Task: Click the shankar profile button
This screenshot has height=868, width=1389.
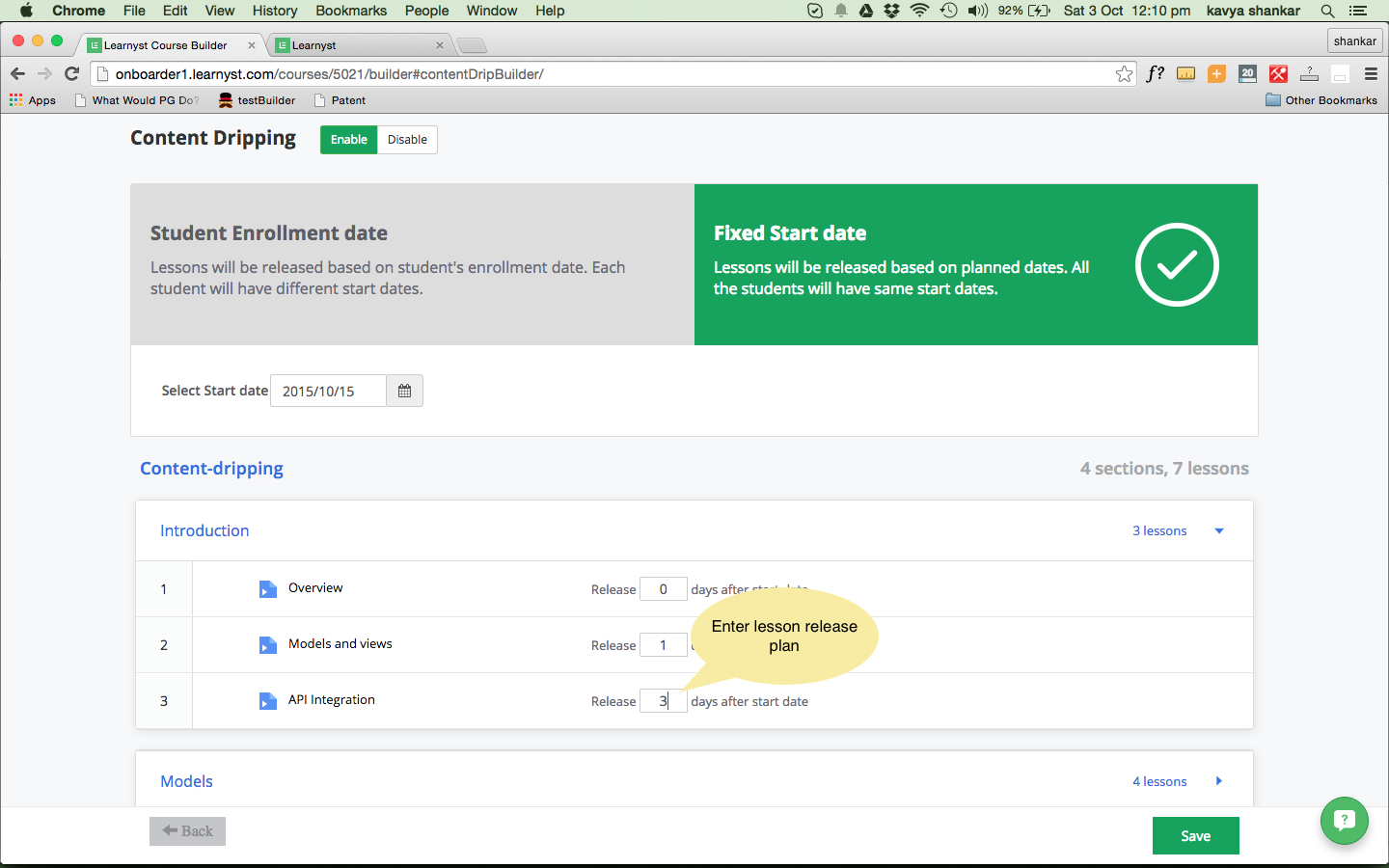Action: 1355,41
